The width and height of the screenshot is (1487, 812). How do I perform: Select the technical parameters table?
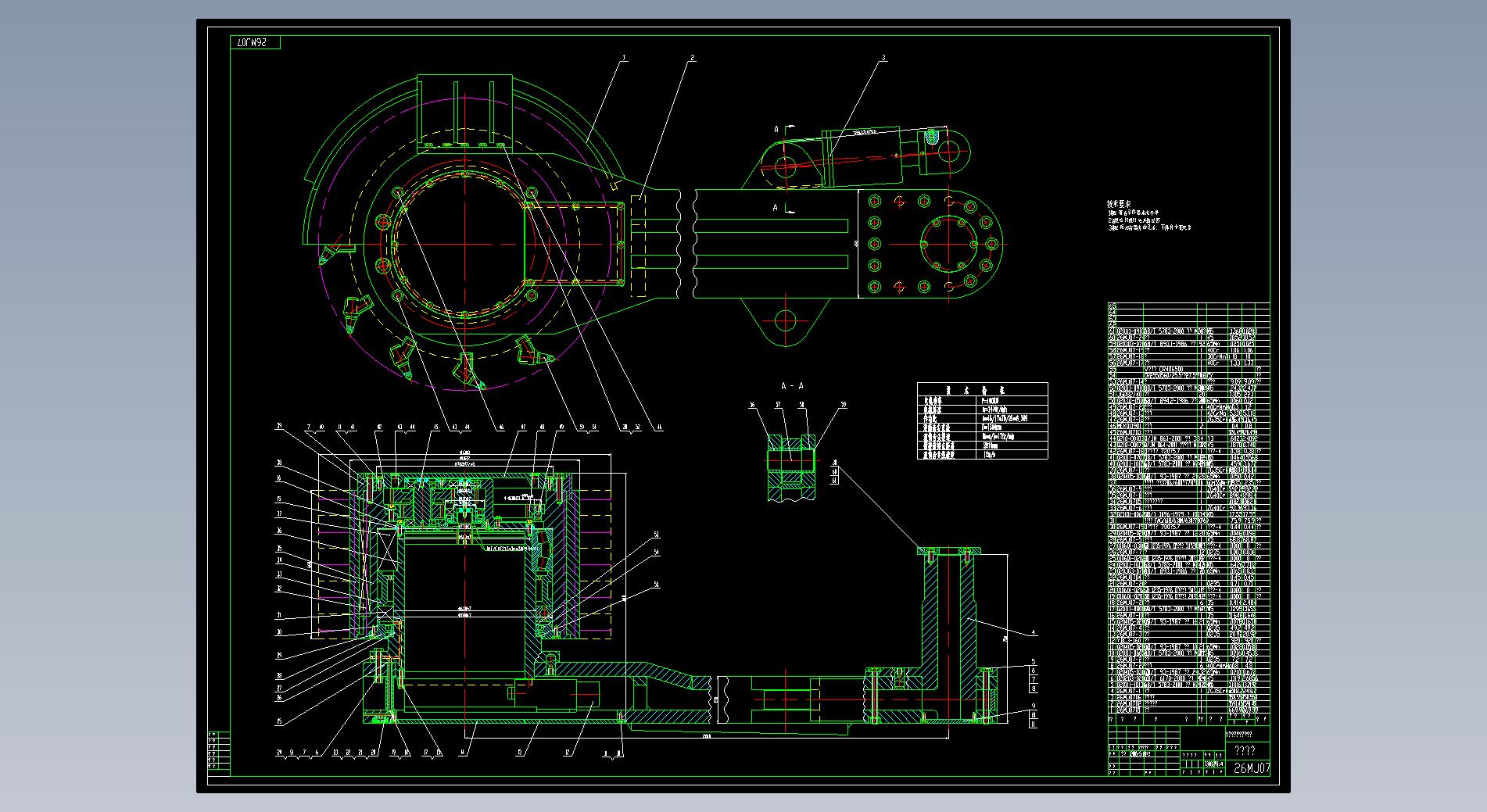pos(983,420)
